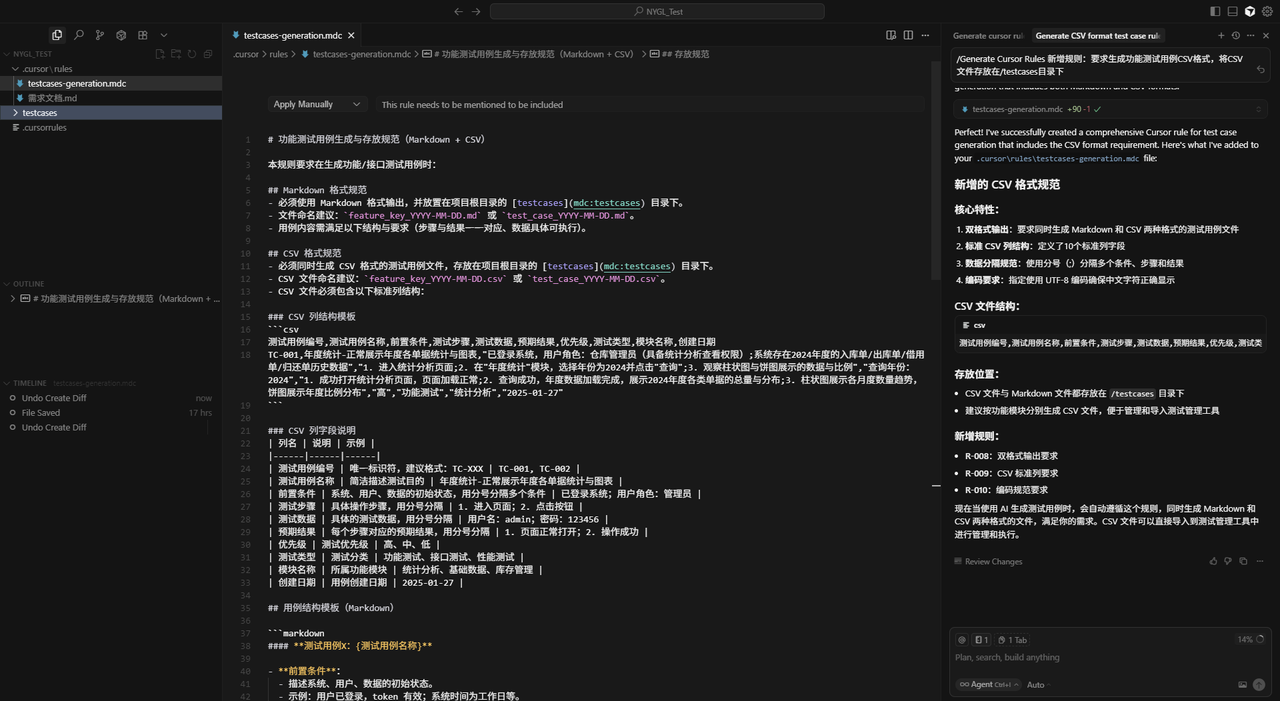Image resolution: width=1280 pixels, height=701 pixels.
Task: Toggle the bottom panel layout
Action: coord(1232,11)
